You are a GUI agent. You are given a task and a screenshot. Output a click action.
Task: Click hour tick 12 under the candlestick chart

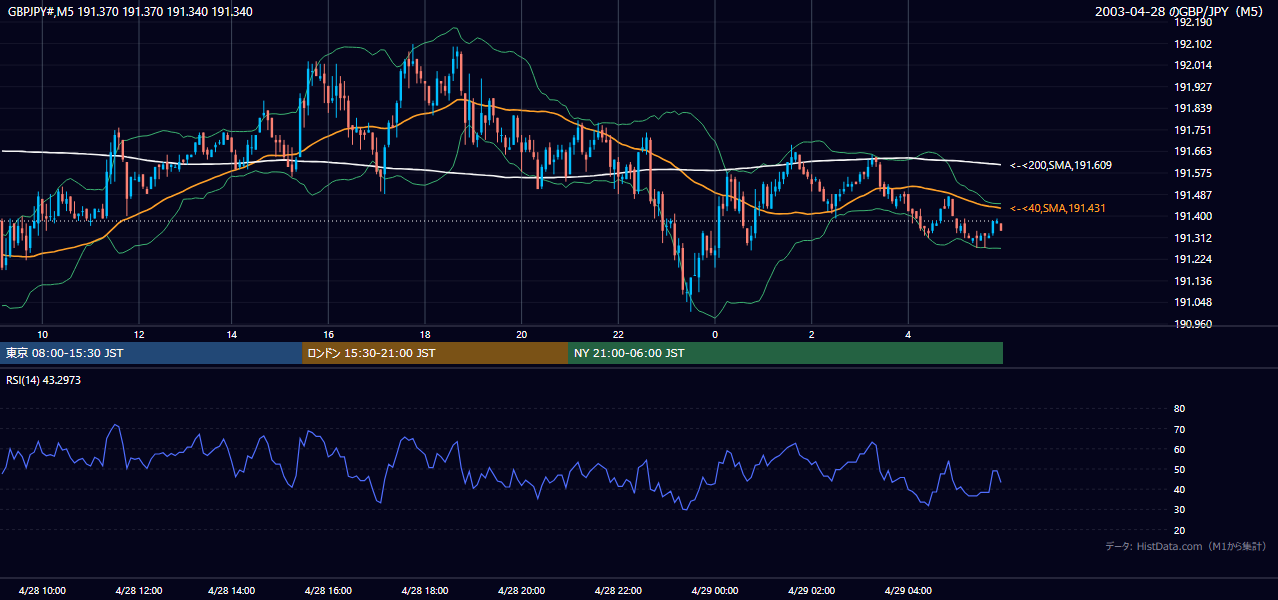[139, 334]
